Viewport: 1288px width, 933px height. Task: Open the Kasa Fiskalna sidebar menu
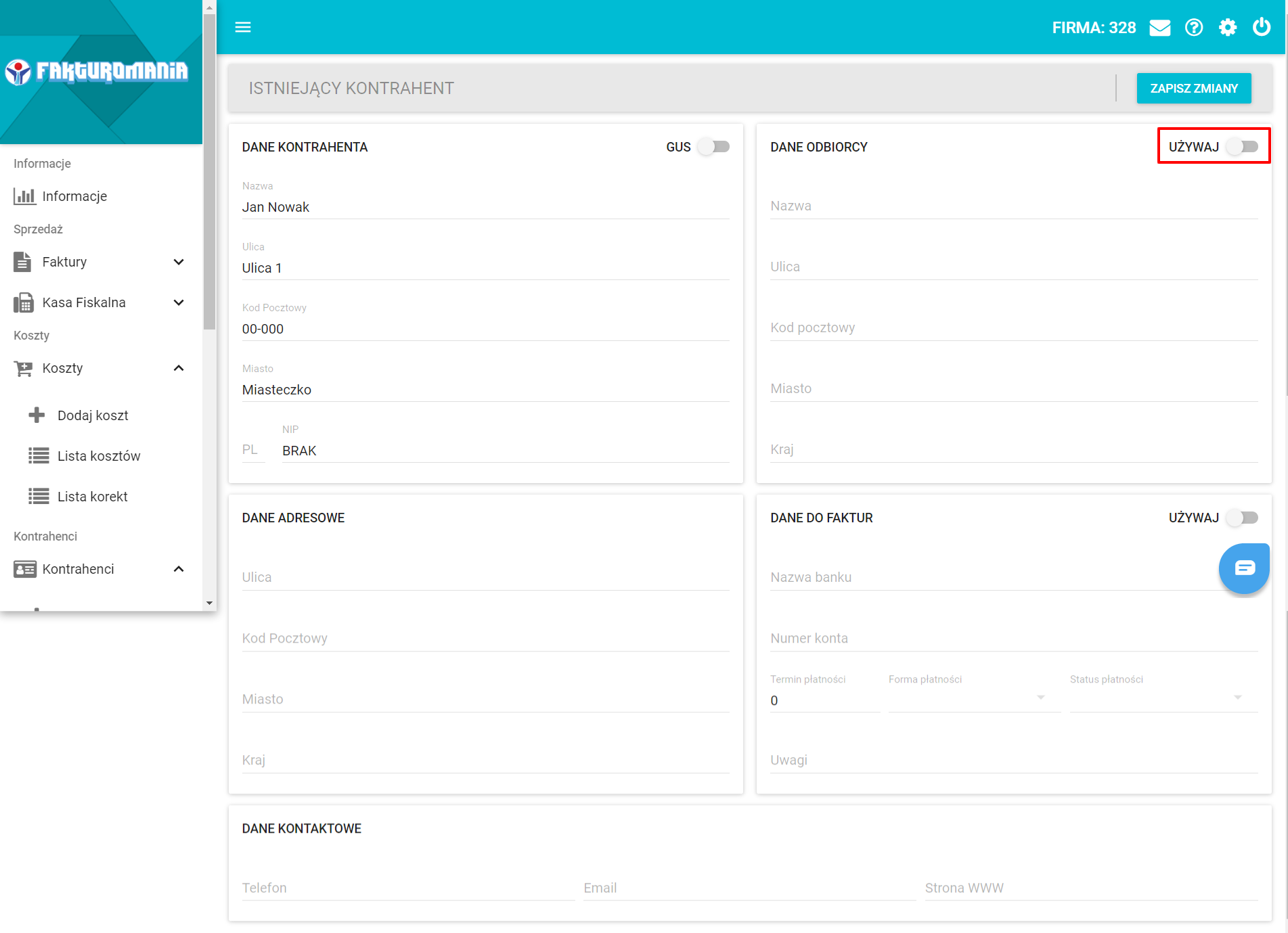pos(102,302)
